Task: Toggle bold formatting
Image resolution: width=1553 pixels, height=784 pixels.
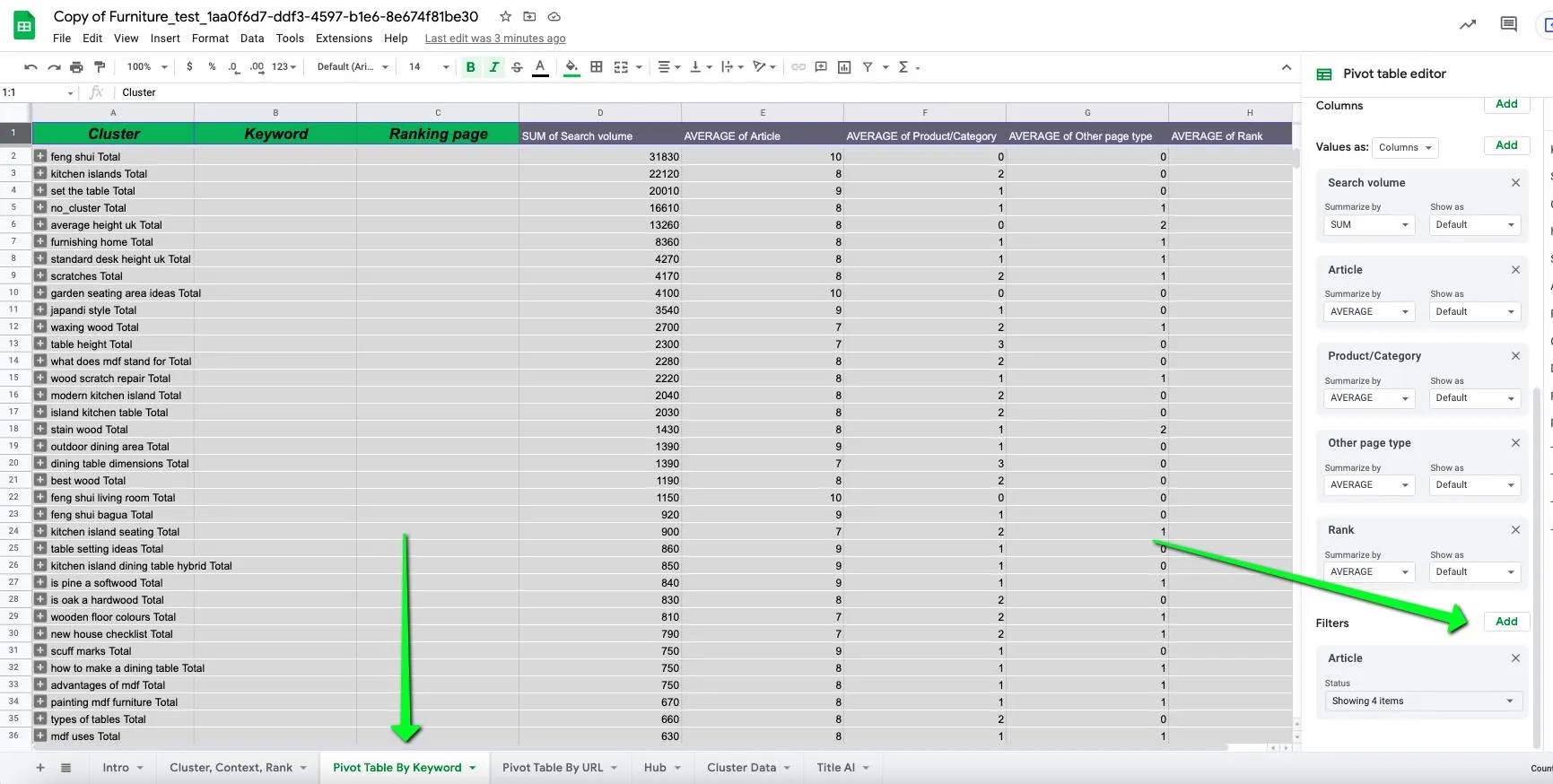Action: [x=470, y=67]
